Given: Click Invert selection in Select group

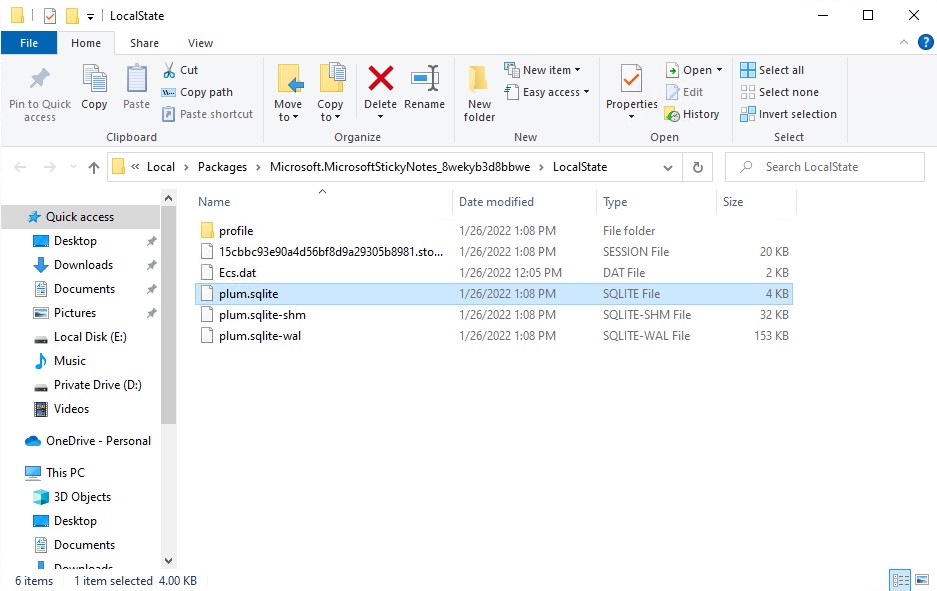Looking at the screenshot, I should tap(788, 114).
